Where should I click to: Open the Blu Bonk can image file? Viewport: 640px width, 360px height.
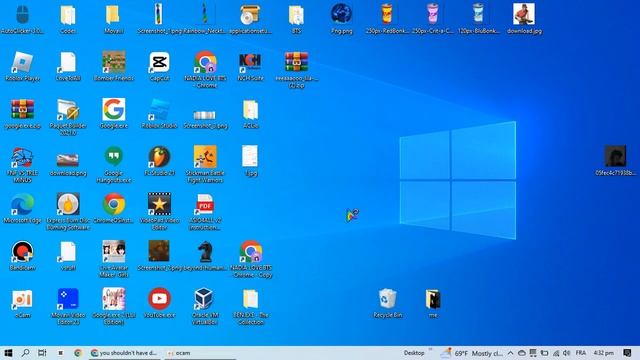click(478, 19)
